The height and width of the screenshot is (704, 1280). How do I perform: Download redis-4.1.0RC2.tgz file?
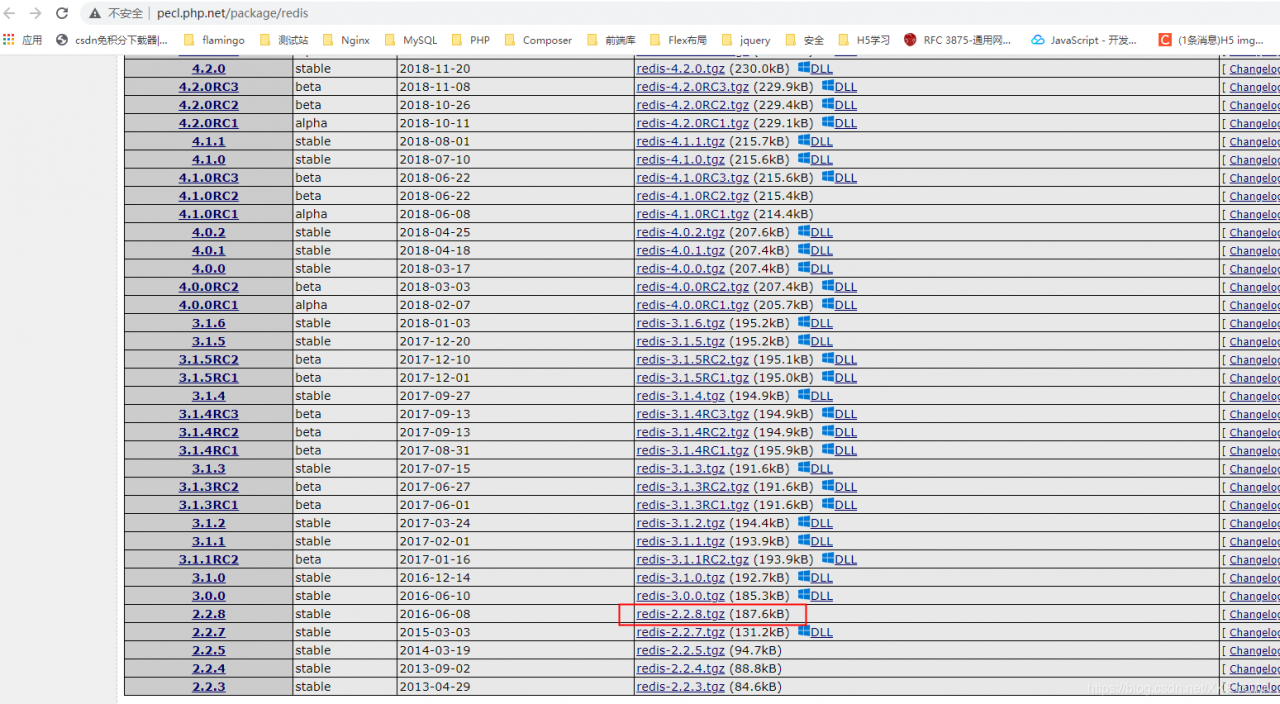pyautogui.click(x=692, y=196)
